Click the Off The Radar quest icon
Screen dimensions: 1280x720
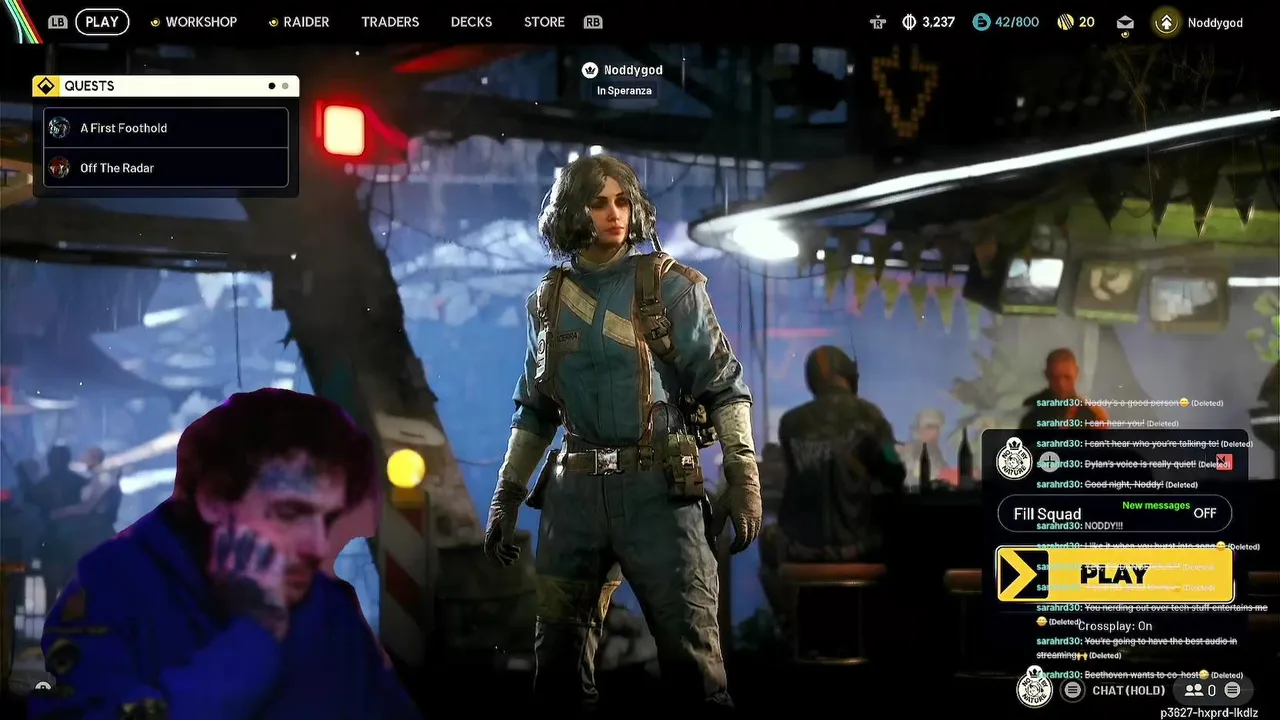[x=60, y=168]
